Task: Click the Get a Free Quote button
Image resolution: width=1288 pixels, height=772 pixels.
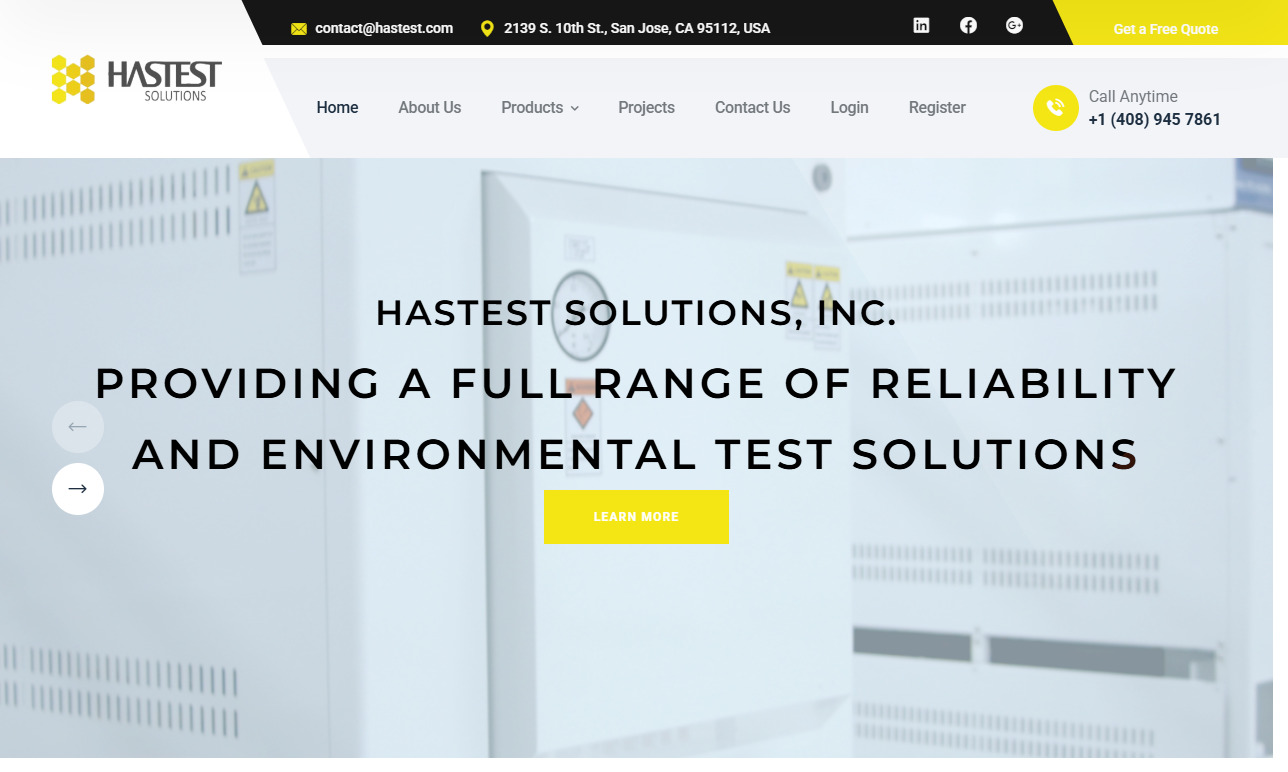Action: [x=1165, y=29]
